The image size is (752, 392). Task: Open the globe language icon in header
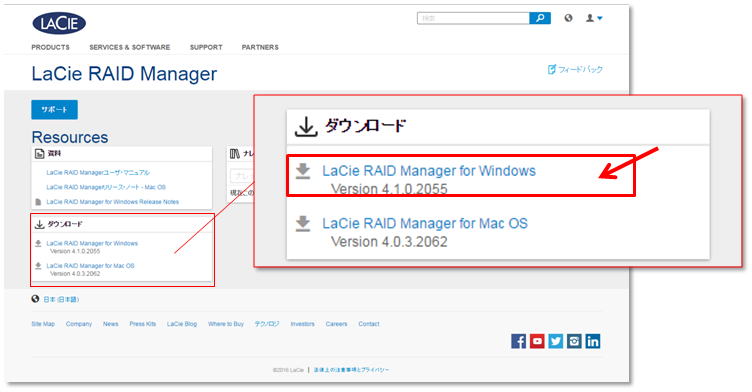[x=568, y=18]
